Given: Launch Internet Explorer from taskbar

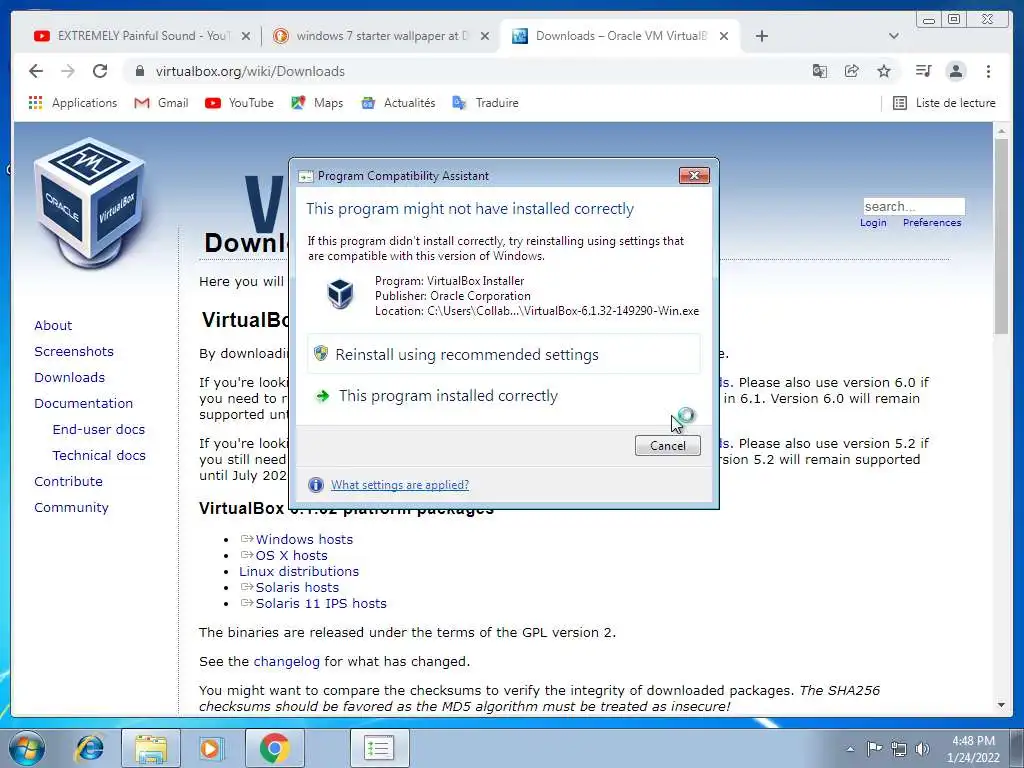Looking at the screenshot, I should (89, 748).
